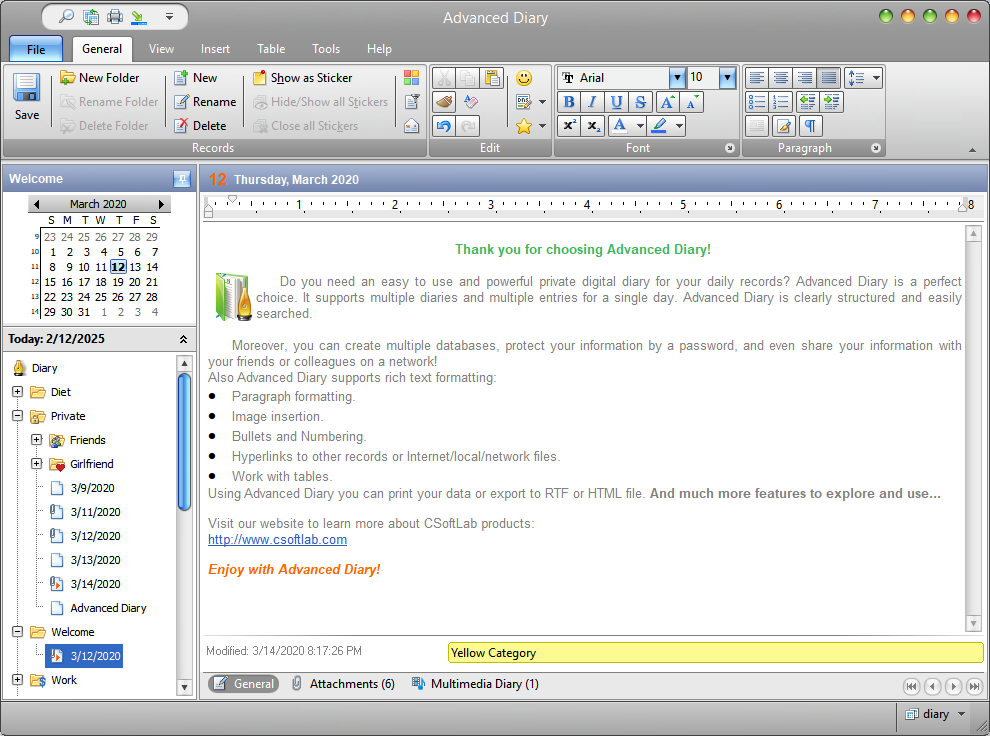Rename the current record
Image resolution: width=990 pixels, height=736 pixels.
[x=205, y=102]
